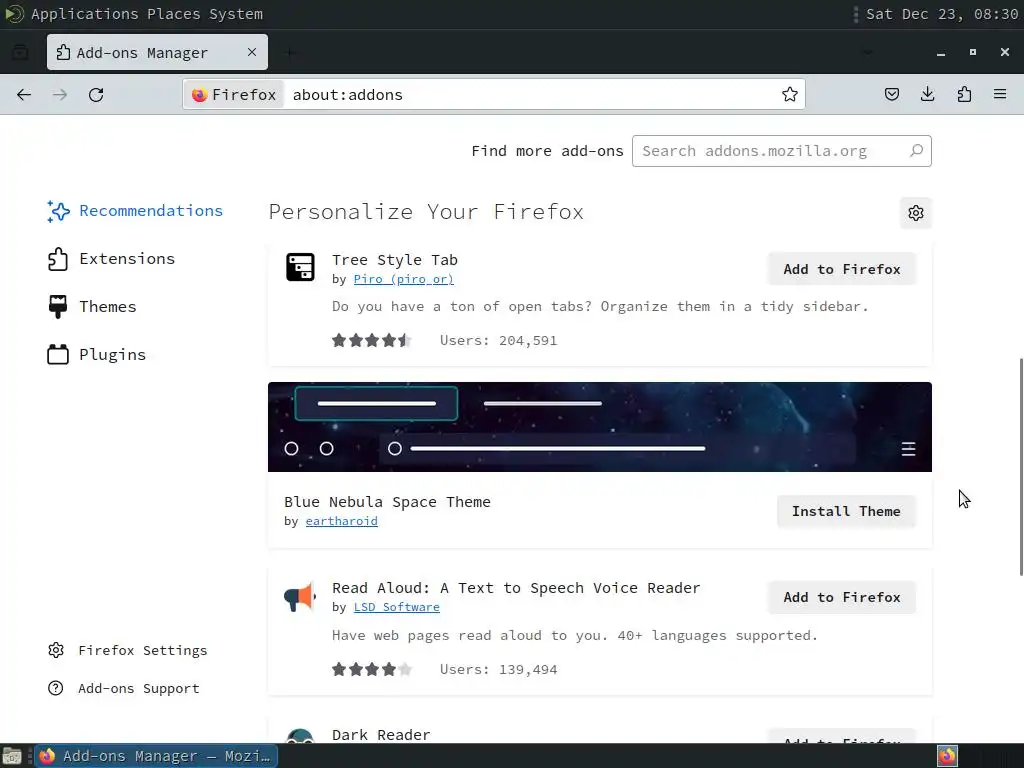Image resolution: width=1024 pixels, height=768 pixels.
Task: Click the menu logo in top panel
Action: point(14,14)
